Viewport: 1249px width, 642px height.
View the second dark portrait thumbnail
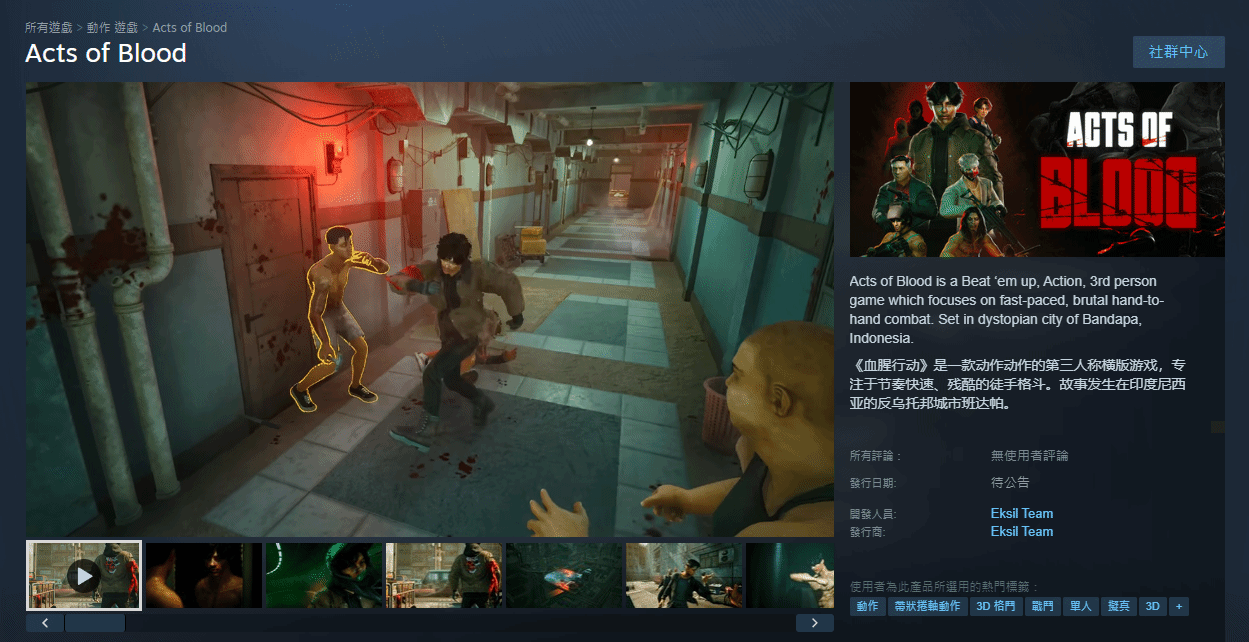tap(204, 575)
